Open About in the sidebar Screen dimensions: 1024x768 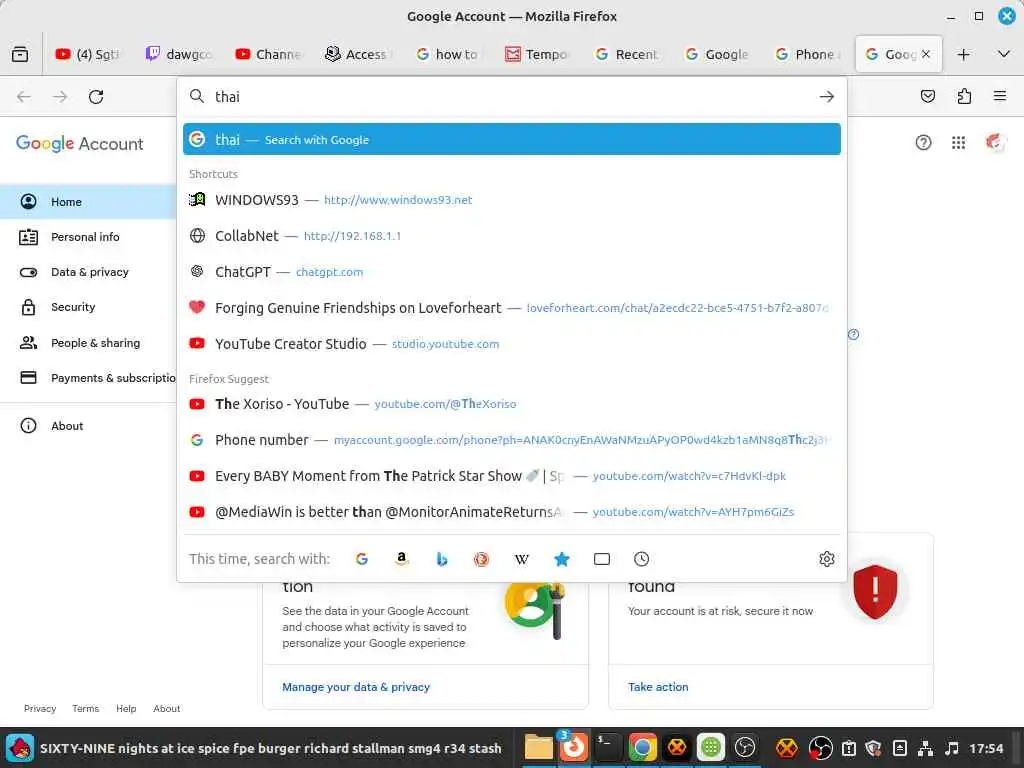(88, 426)
